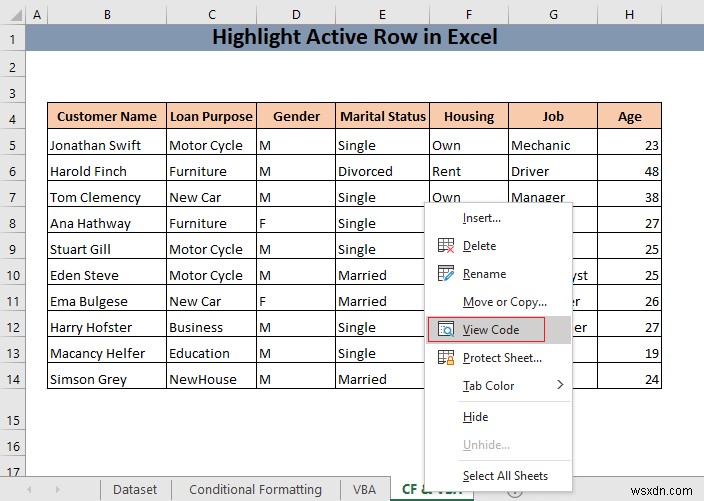The width and height of the screenshot is (704, 501).
Task: Choose Hide from the context menu
Action: 498,417
